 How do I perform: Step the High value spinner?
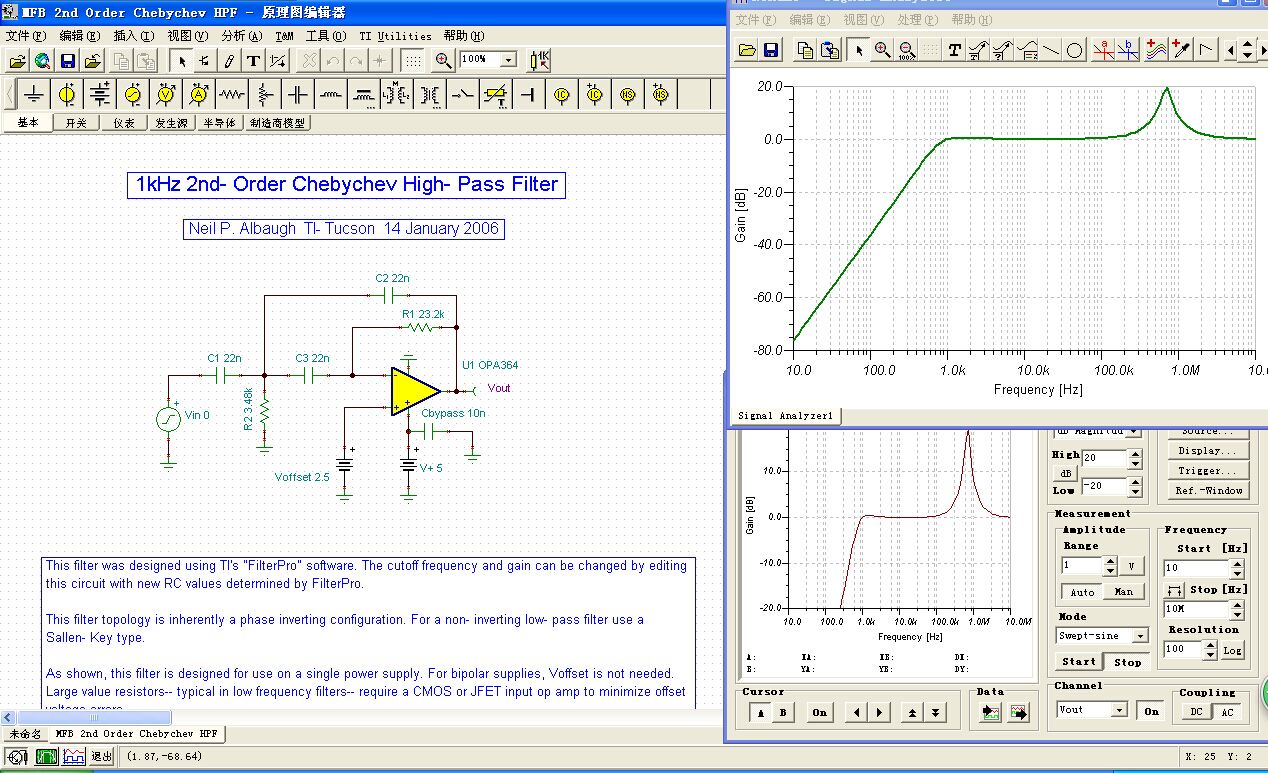pyautogui.click(x=1134, y=458)
